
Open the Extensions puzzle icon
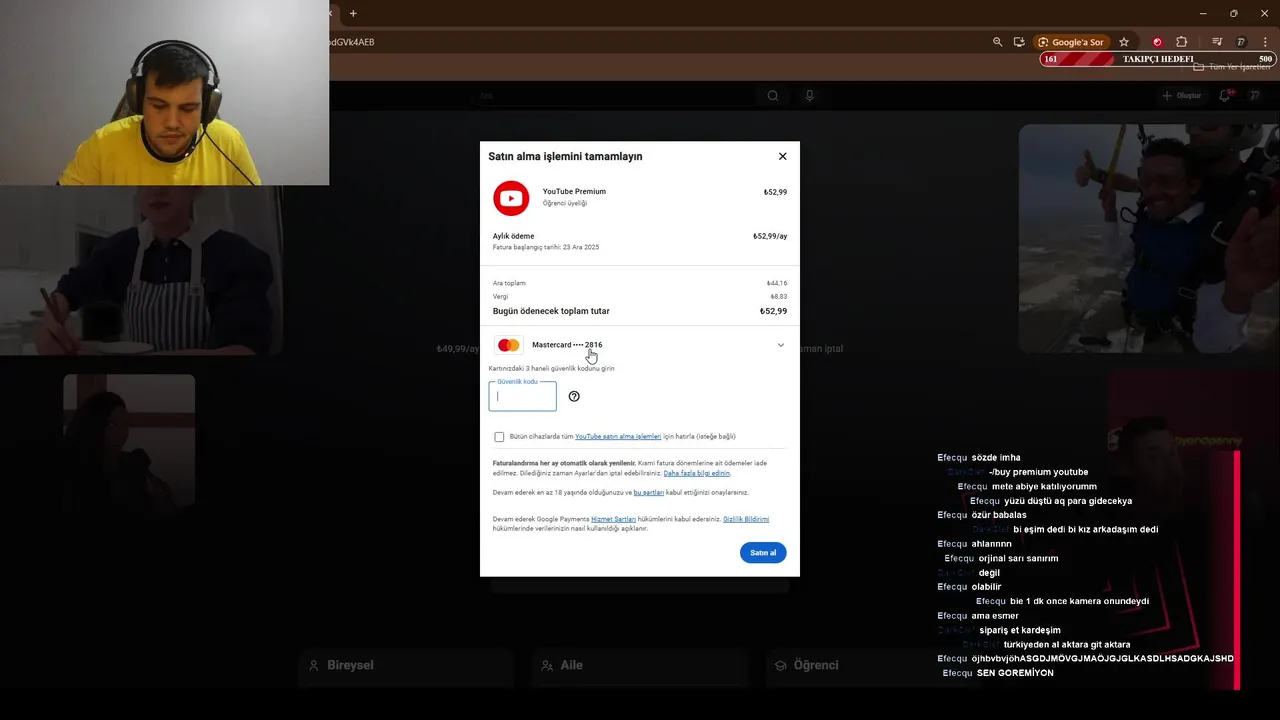click(1181, 42)
